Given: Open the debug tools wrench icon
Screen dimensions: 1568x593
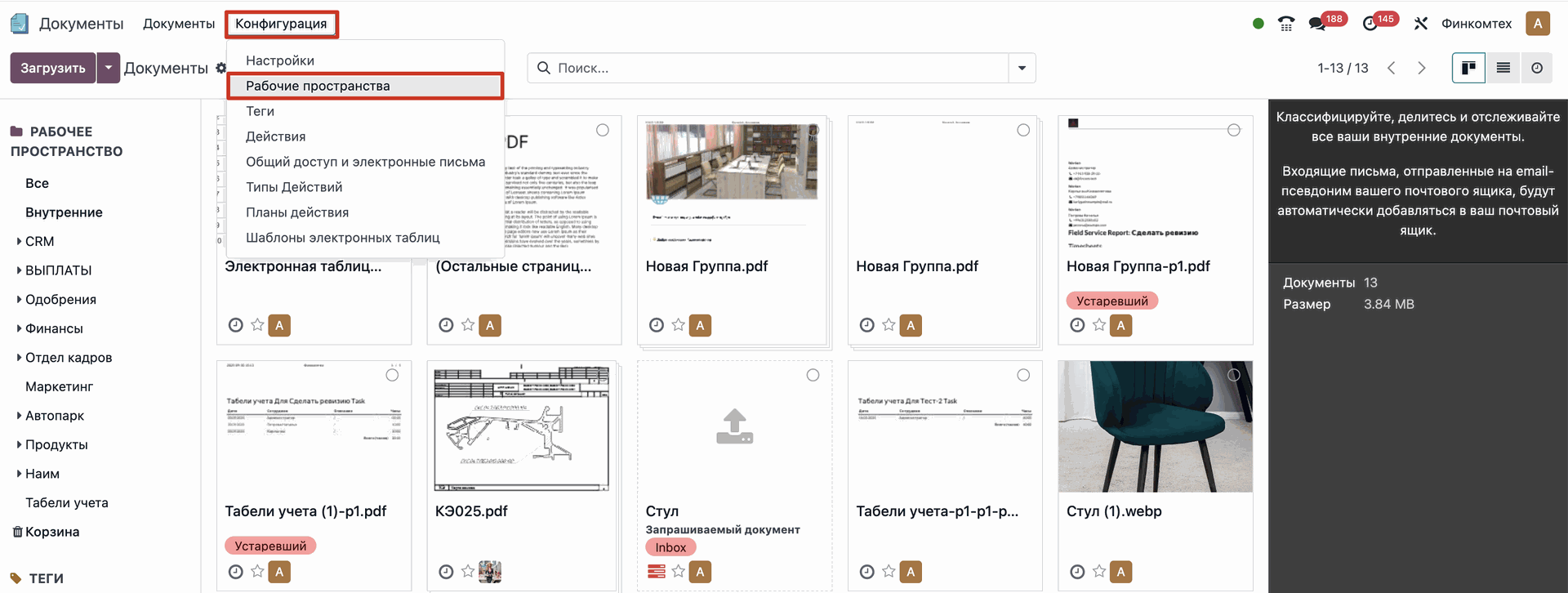Looking at the screenshot, I should tap(1421, 24).
